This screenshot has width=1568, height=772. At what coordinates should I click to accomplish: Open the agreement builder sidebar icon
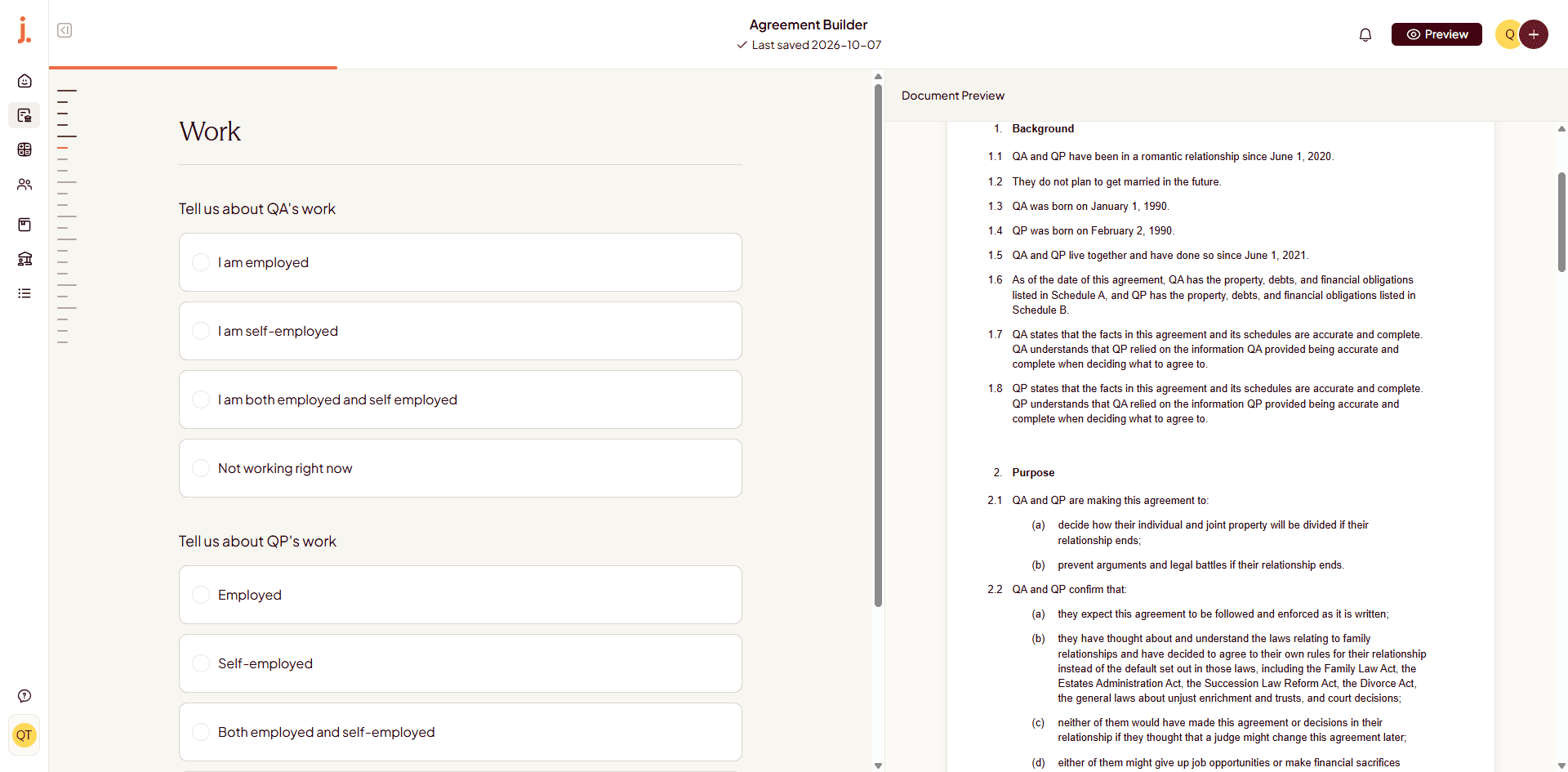(x=24, y=115)
